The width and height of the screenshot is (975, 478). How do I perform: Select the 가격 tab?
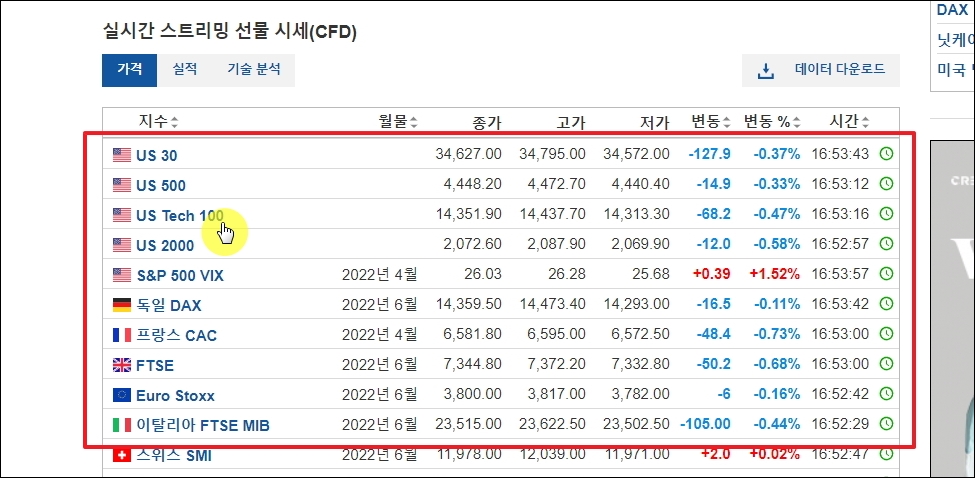[129, 70]
